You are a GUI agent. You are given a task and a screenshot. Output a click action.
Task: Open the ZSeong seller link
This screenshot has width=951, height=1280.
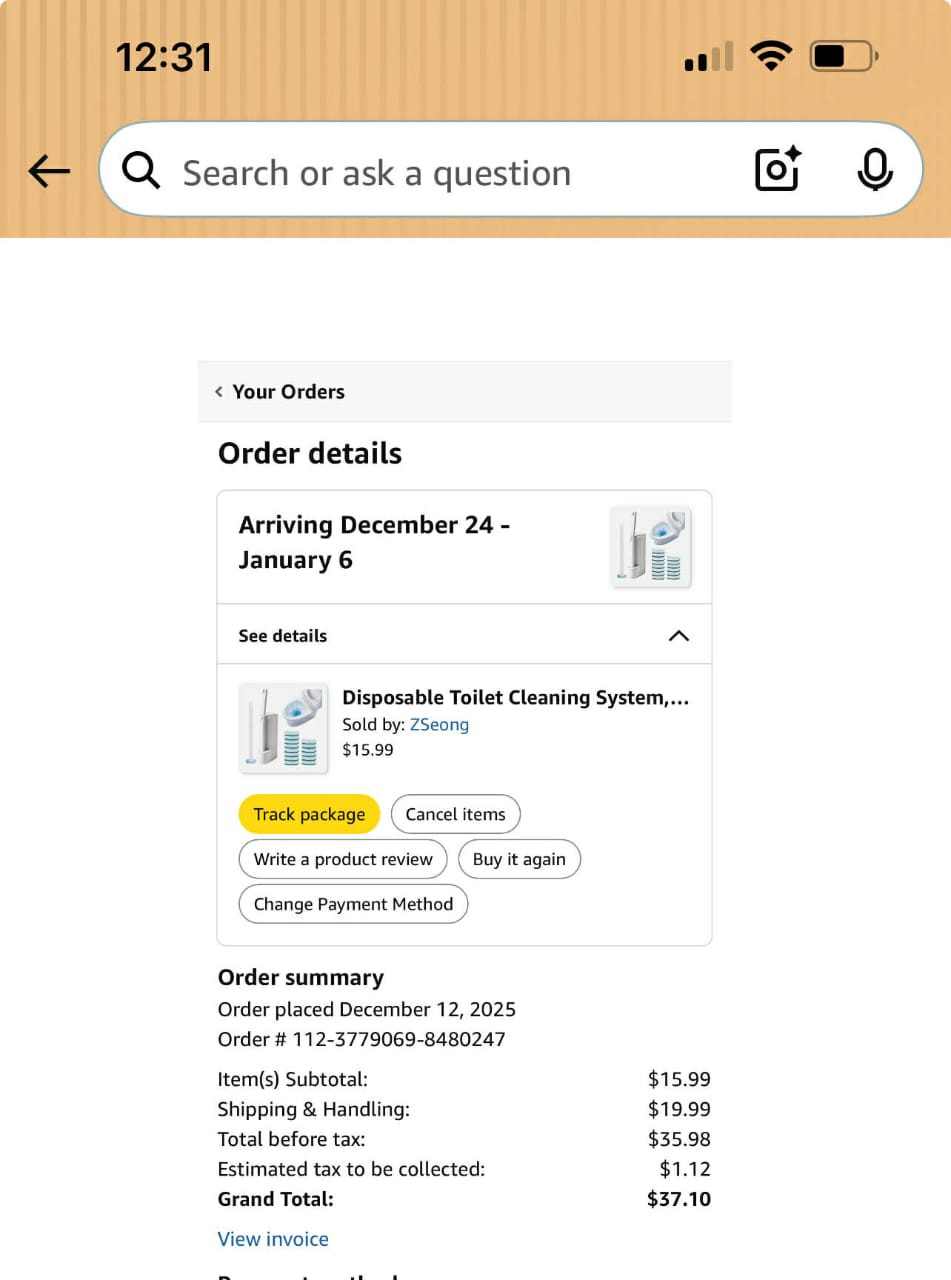point(439,725)
